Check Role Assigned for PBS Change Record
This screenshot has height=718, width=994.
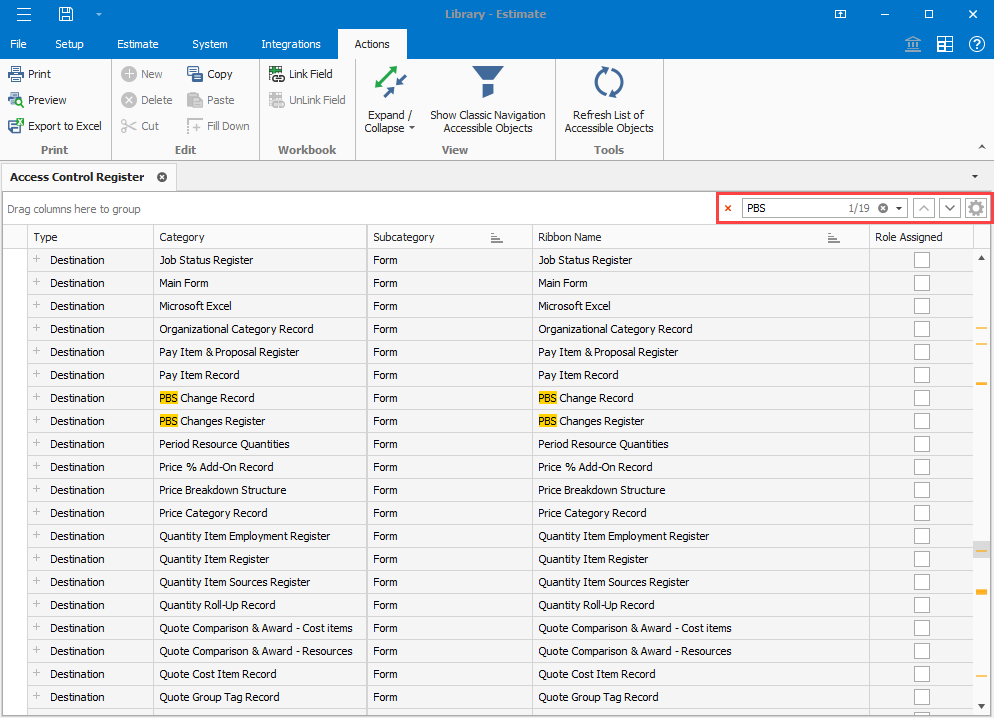coord(922,398)
